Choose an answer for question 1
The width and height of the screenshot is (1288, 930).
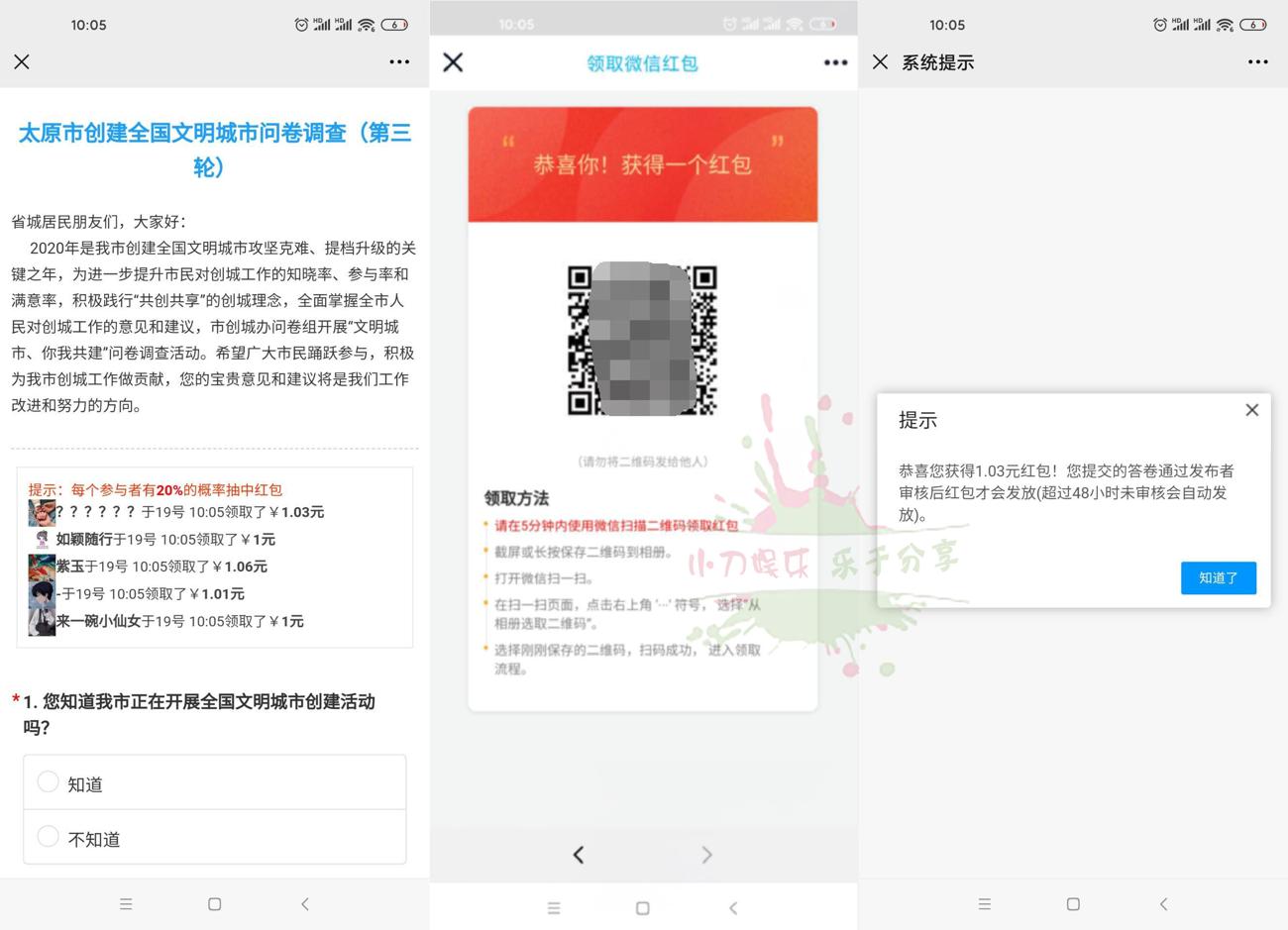pos(48,781)
